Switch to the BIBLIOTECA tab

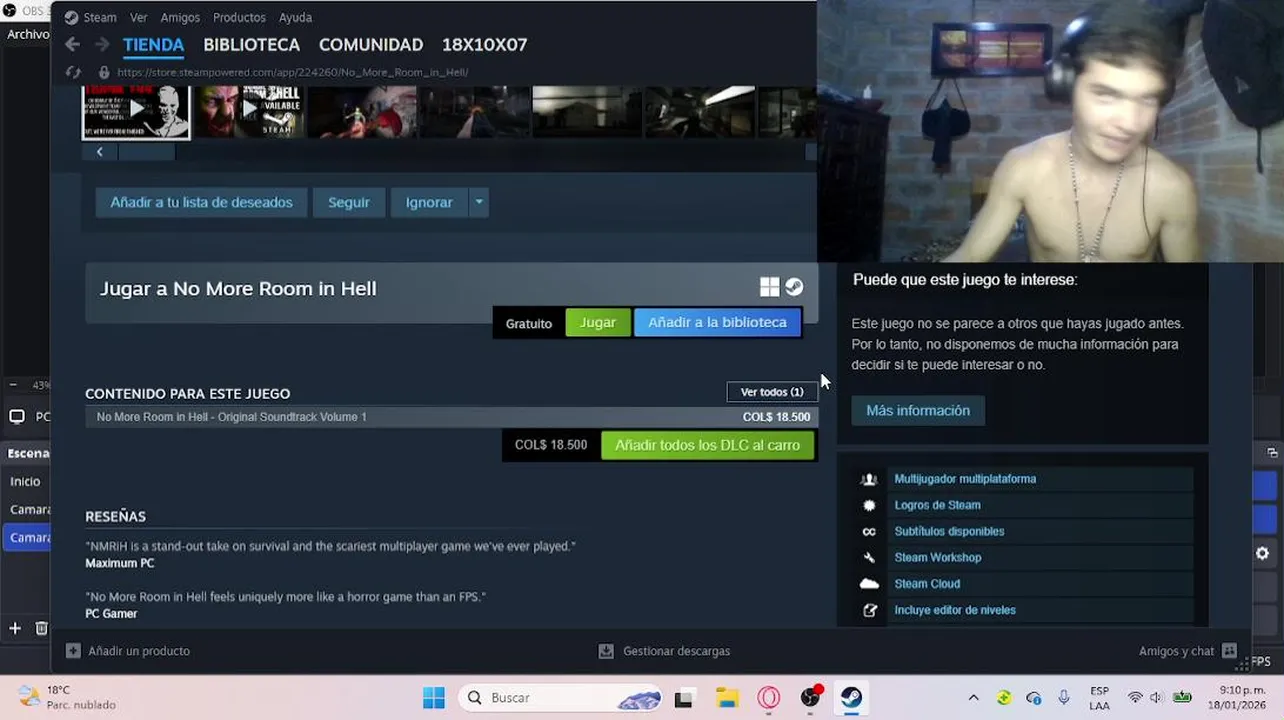click(x=251, y=45)
